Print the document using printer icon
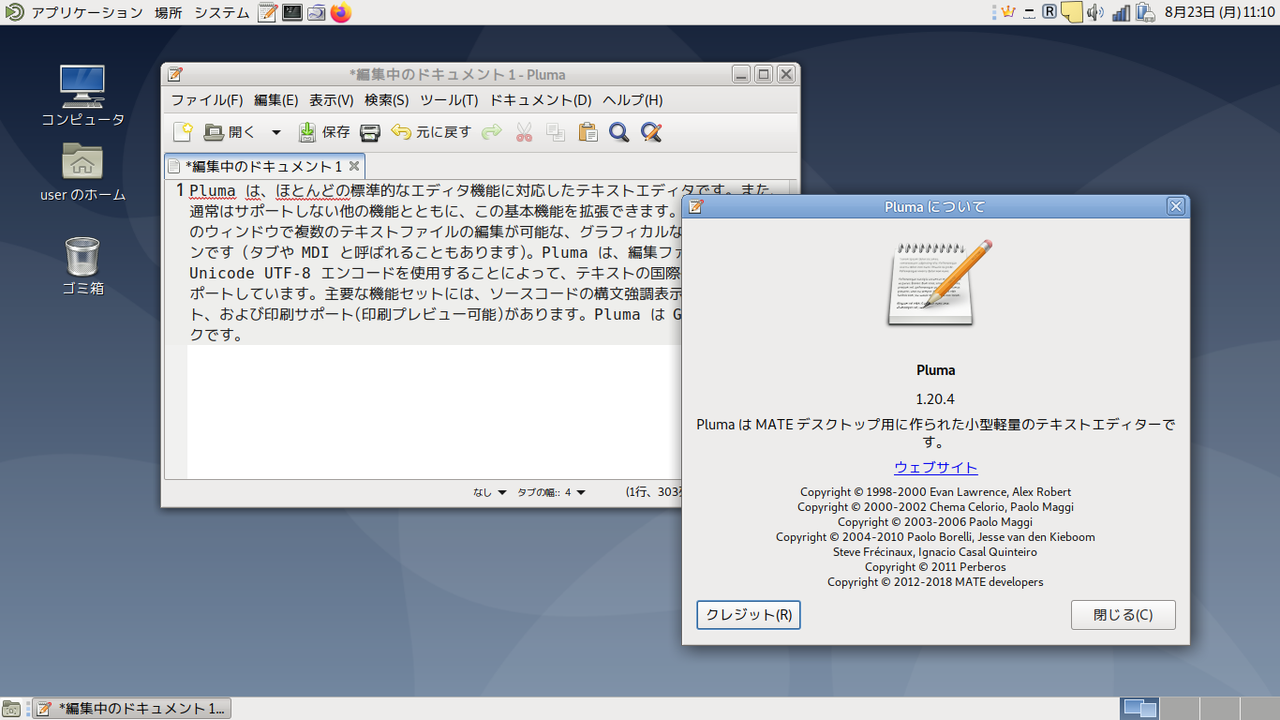The width and height of the screenshot is (1280, 720). pyautogui.click(x=370, y=132)
